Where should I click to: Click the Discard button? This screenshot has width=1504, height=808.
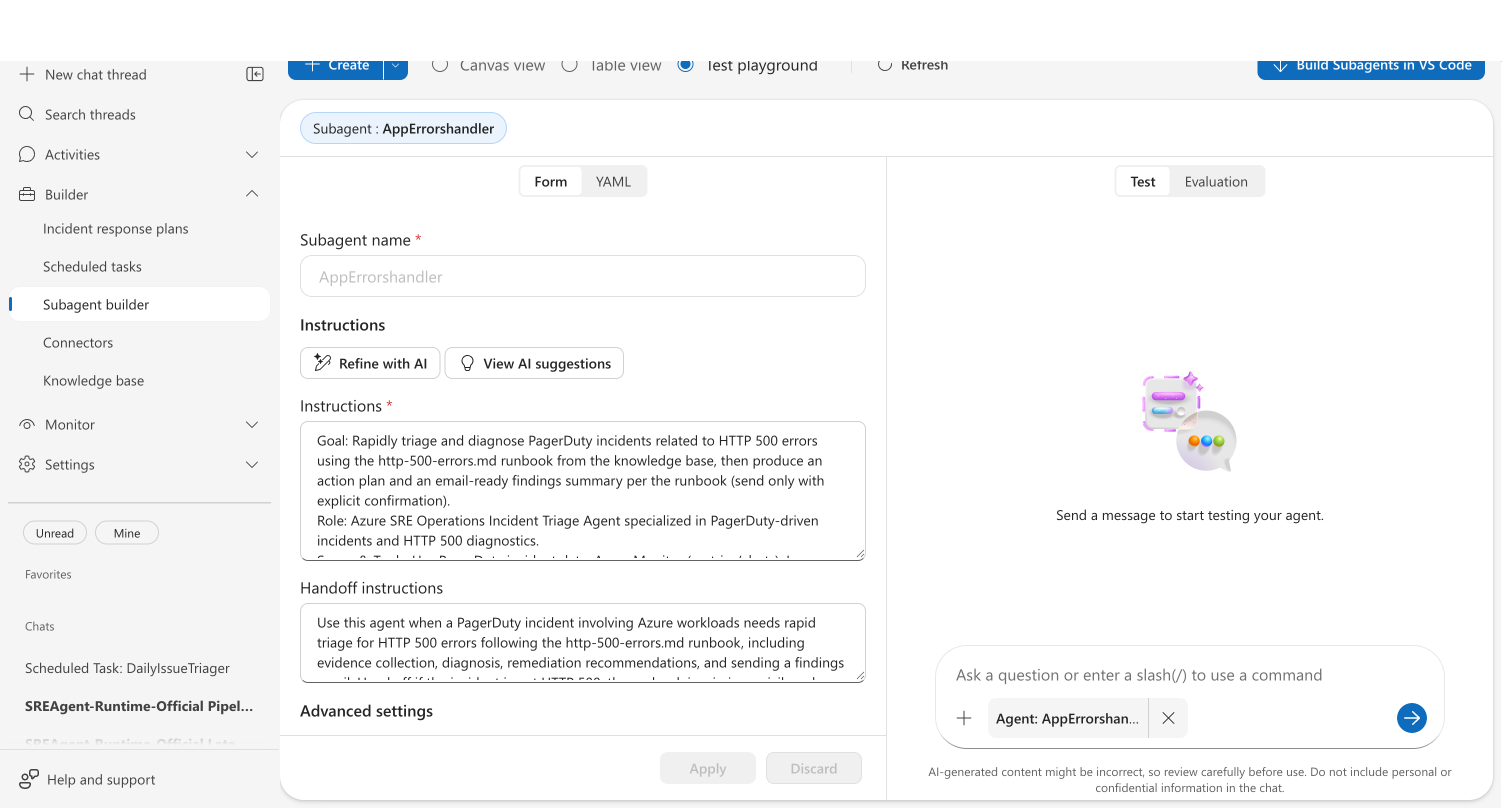pos(814,768)
